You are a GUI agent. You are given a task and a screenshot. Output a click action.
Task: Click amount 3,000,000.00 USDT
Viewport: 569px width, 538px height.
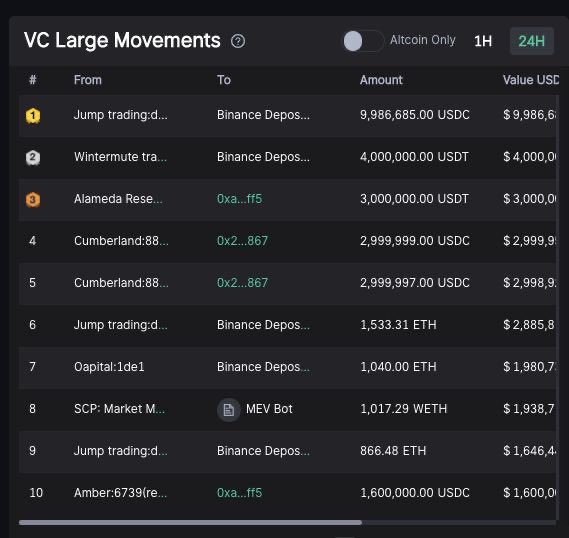pos(414,199)
